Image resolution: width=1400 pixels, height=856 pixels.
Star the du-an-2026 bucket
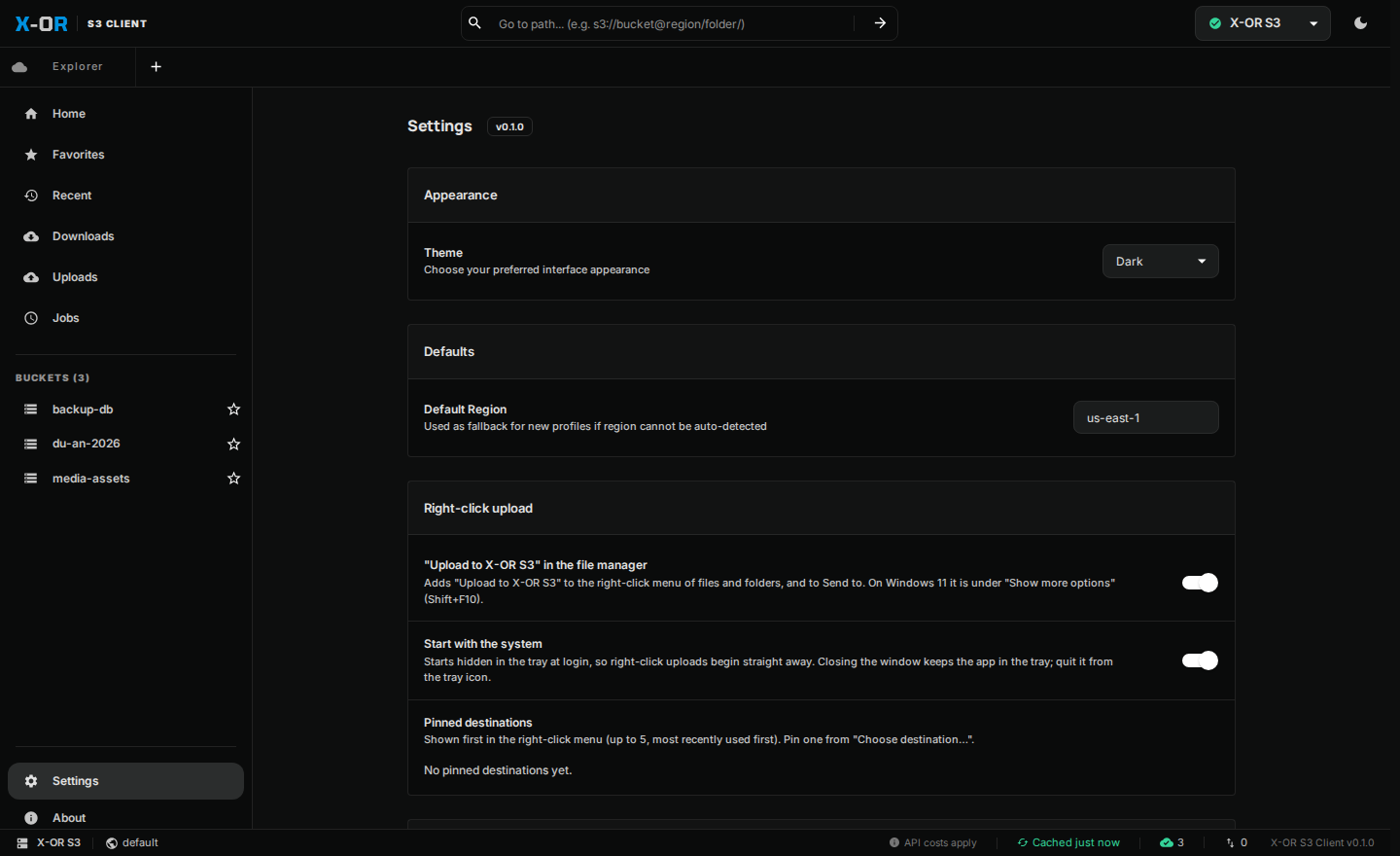(233, 444)
